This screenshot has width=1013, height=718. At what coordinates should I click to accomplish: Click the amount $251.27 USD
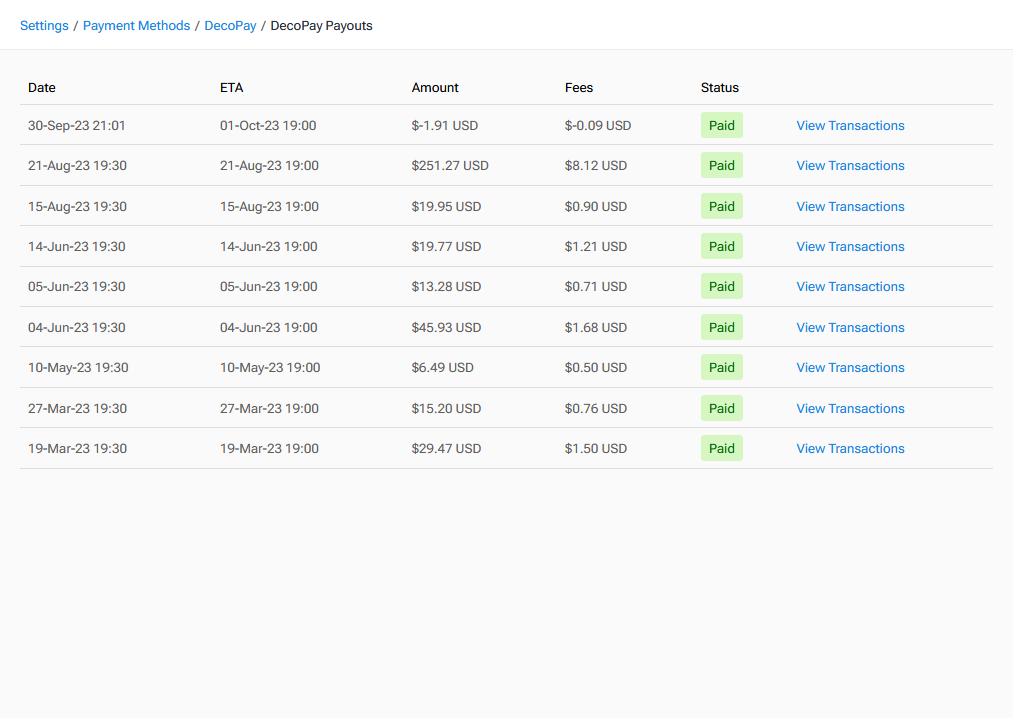coord(450,165)
